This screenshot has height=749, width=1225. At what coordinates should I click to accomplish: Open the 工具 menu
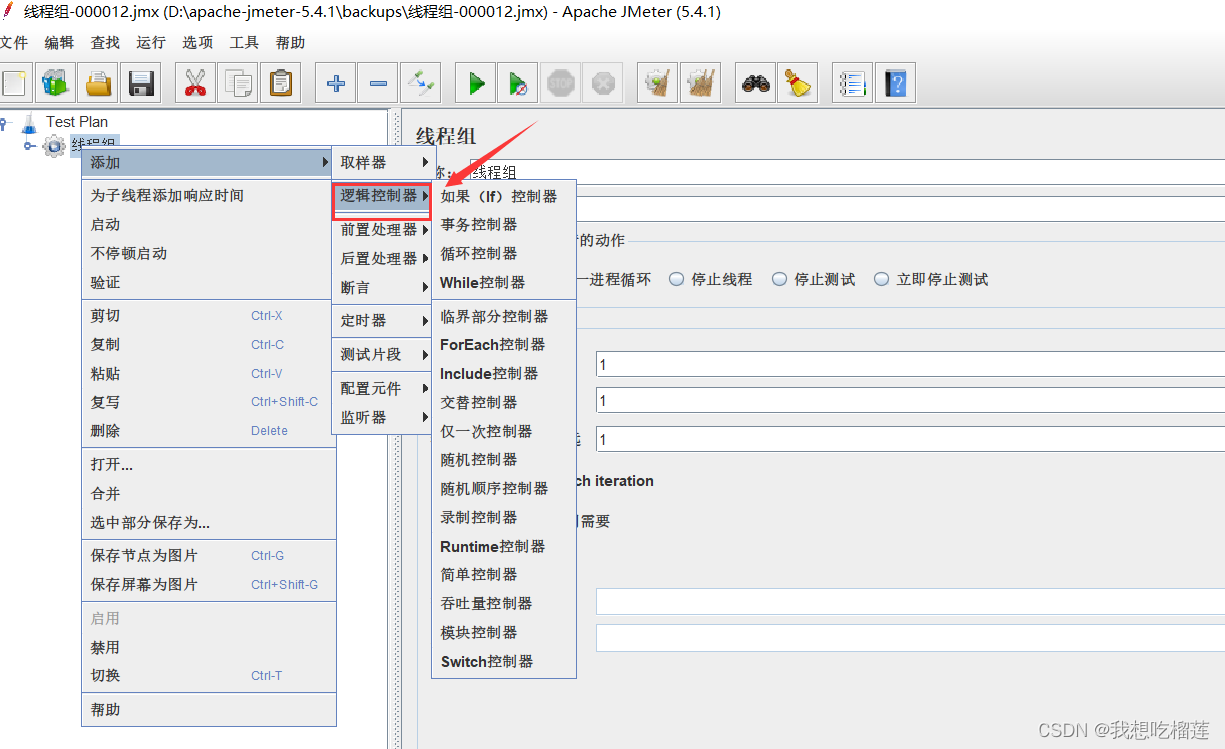(244, 42)
